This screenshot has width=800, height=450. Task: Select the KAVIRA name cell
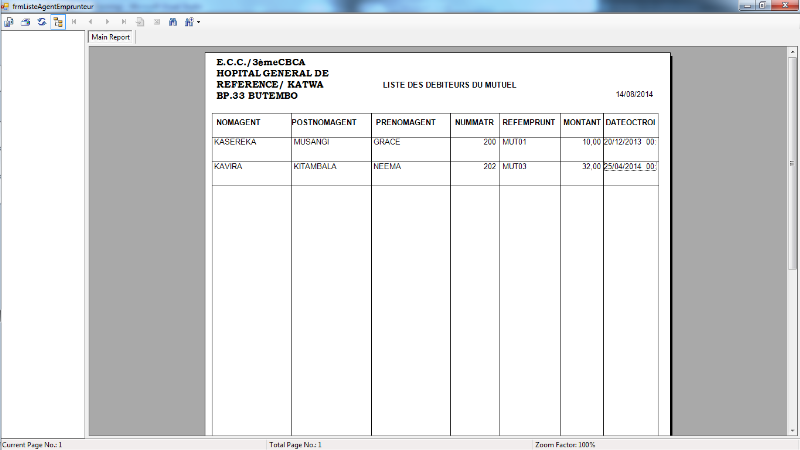pyautogui.click(x=228, y=166)
